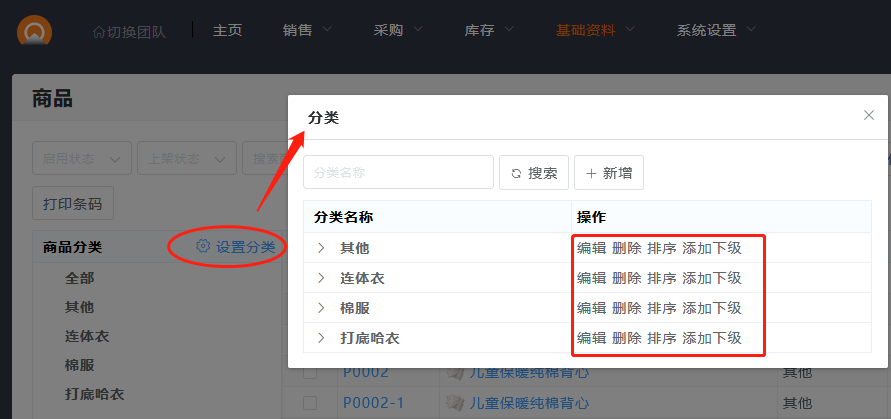Click the 分类名称 search input field
This screenshot has height=419, width=891.
398,172
